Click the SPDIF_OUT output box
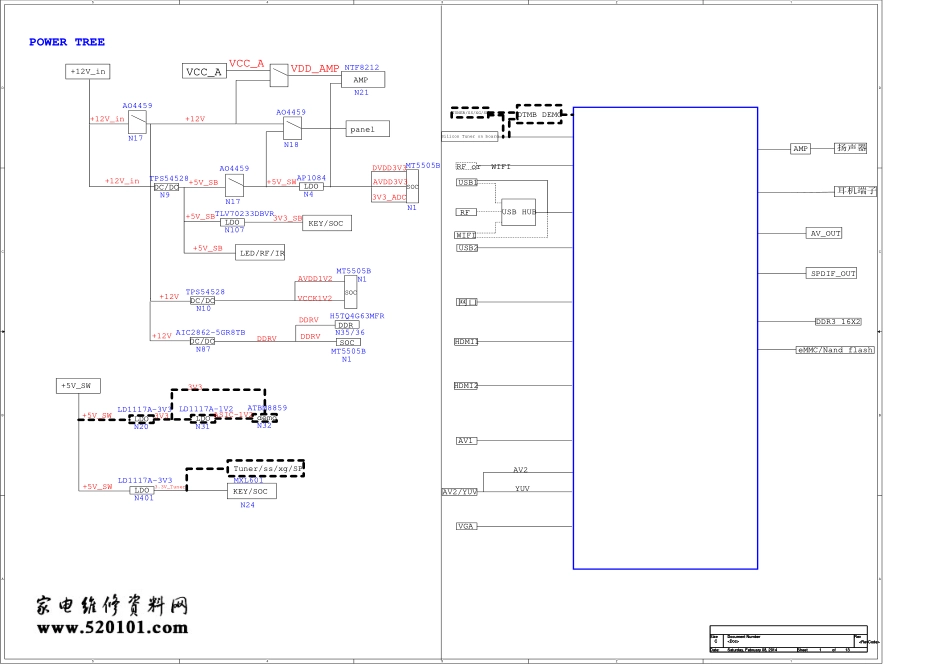The height and width of the screenshot is (672, 950). pyautogui.click(x=832, y=273)
